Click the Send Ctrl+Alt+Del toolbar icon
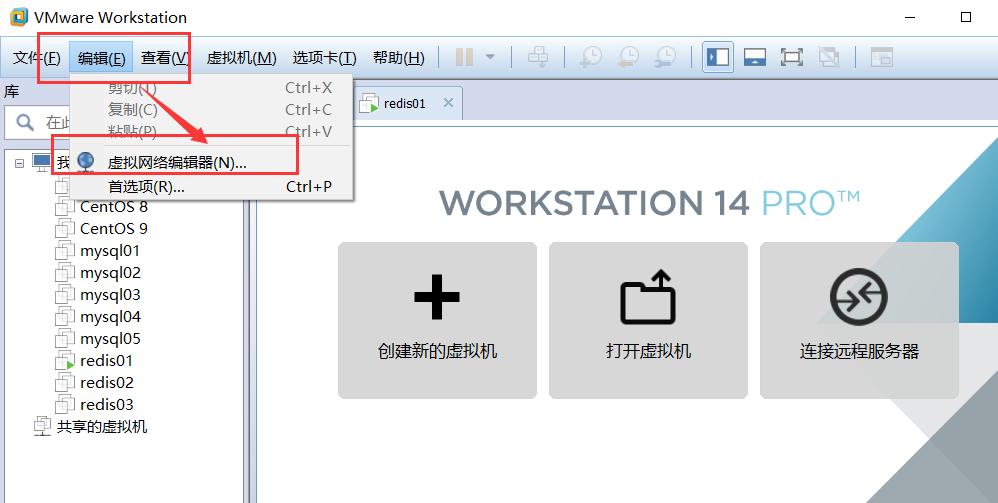The width and height of the screenshot is (998, 503). (538, 57)
